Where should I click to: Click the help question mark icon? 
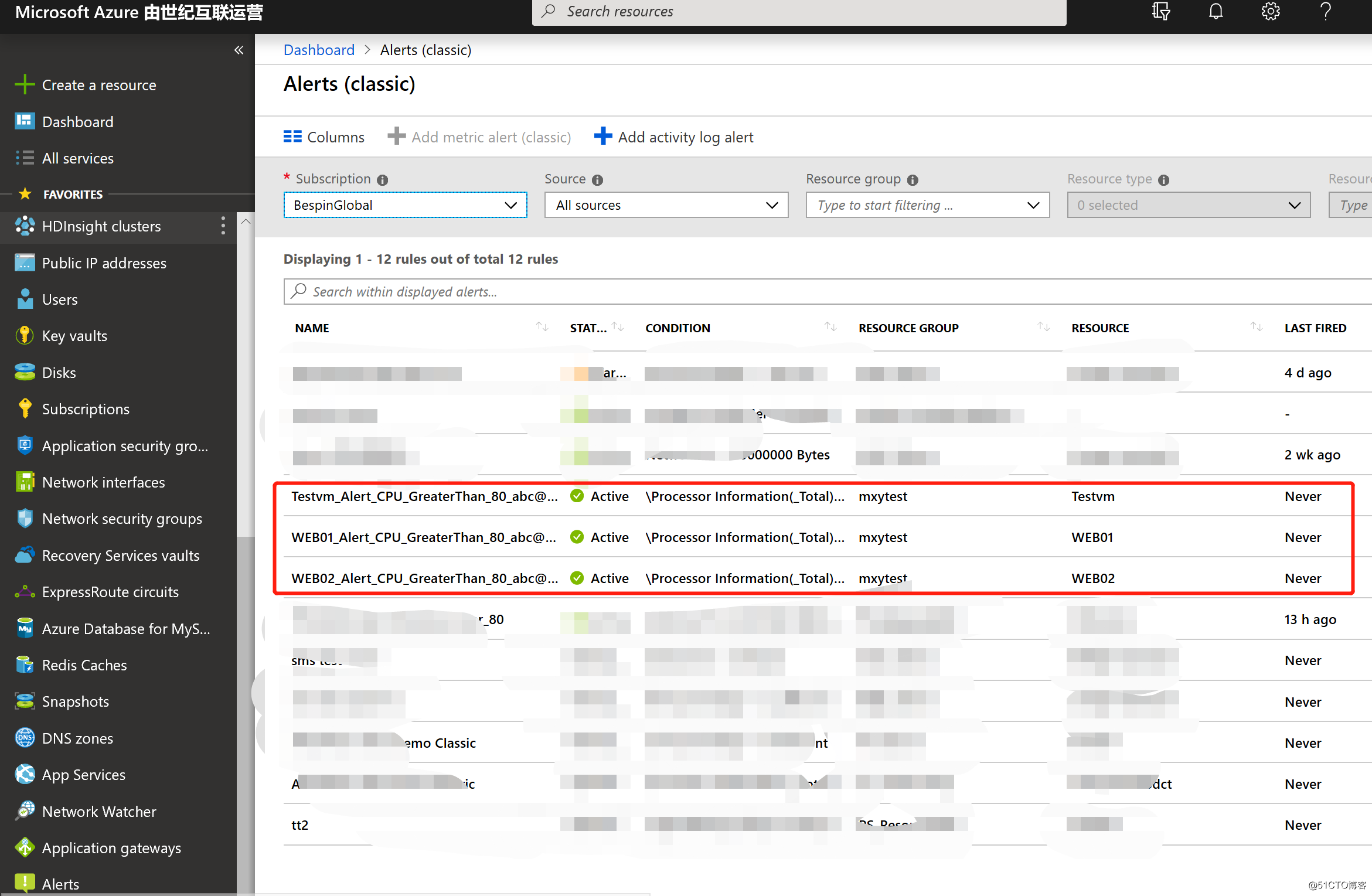pos(1325,11)
